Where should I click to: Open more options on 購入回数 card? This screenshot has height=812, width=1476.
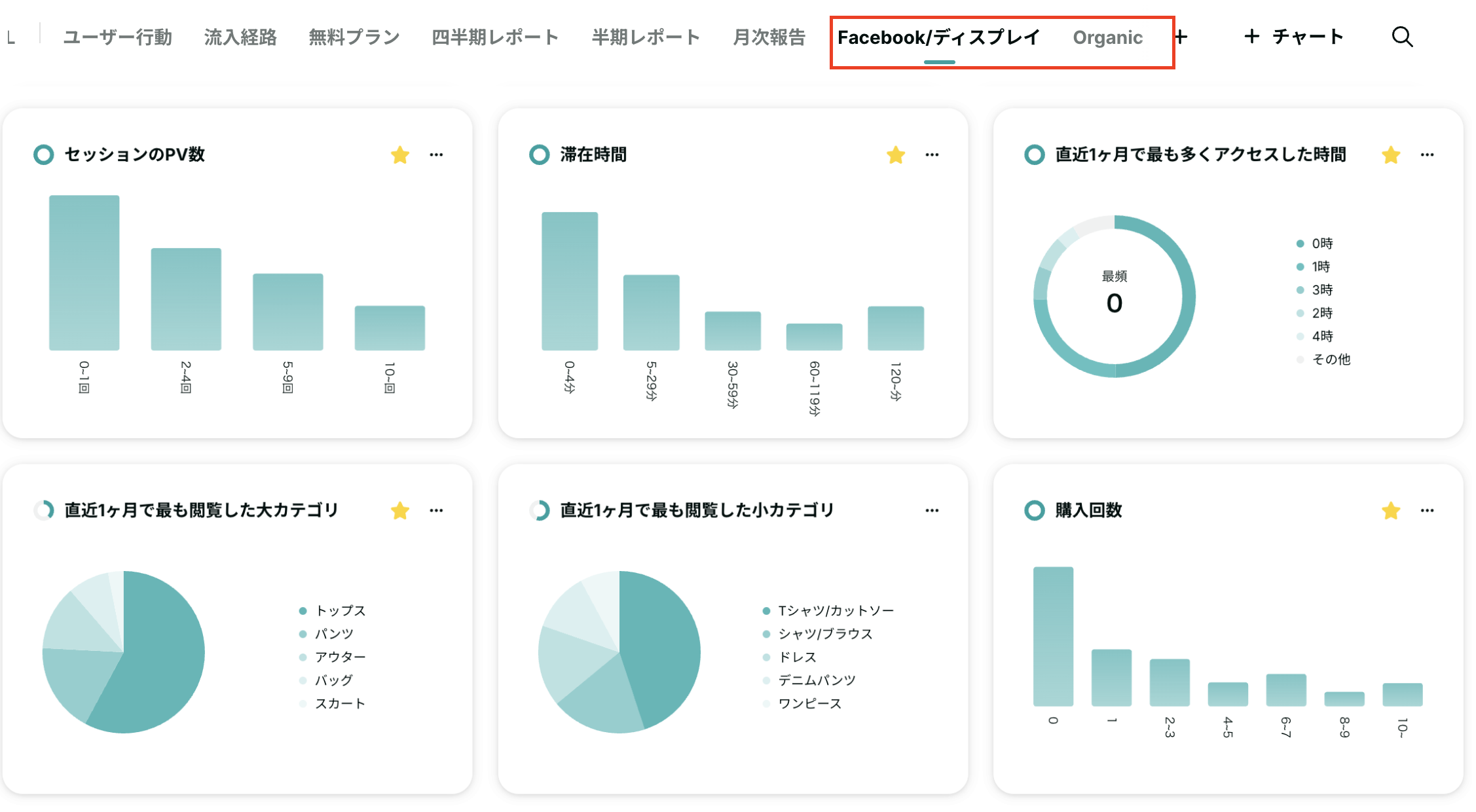[1428, 511]
